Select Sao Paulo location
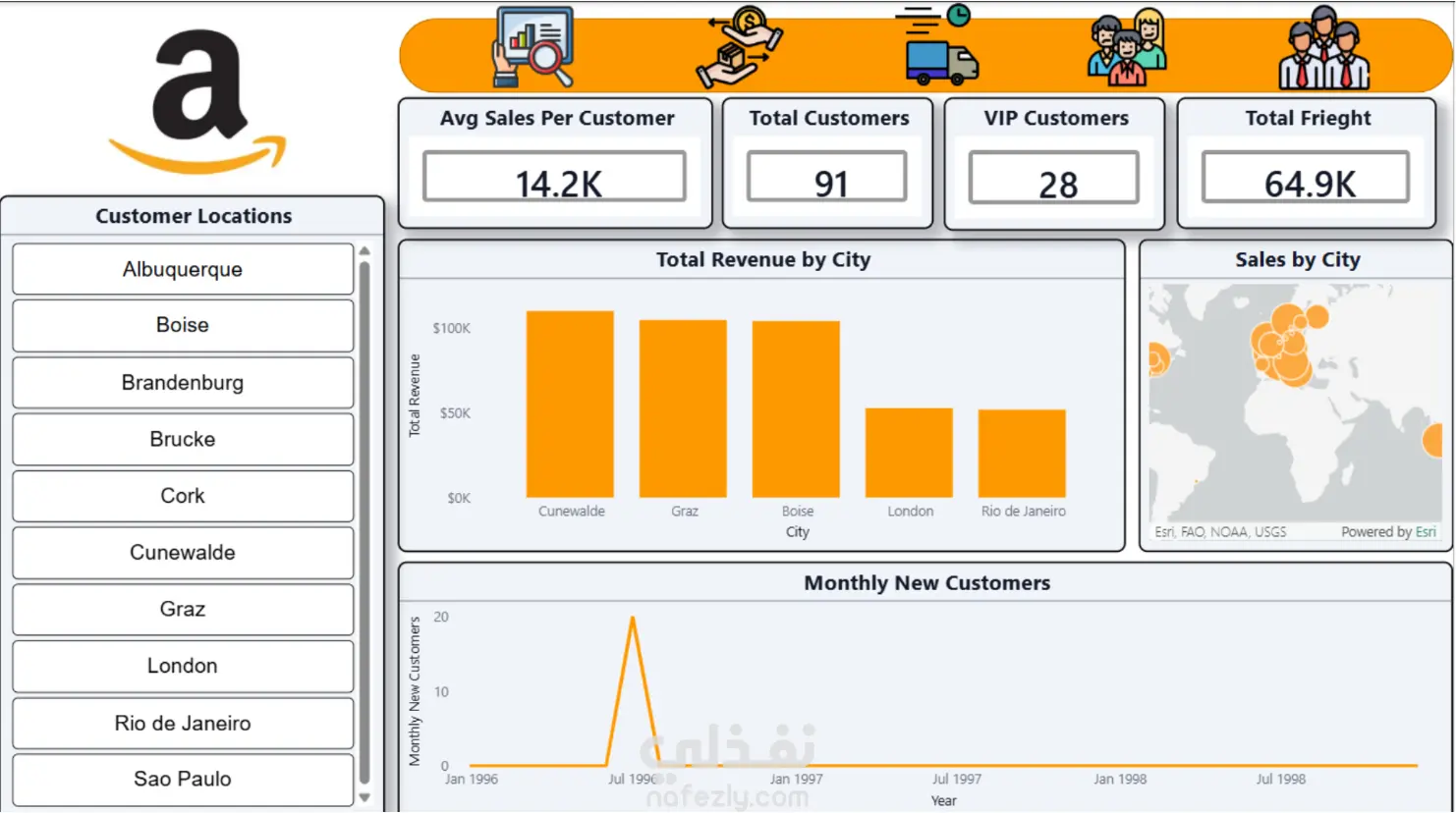The width and height of the screenshot is (1456, 813). coord(183,779)
